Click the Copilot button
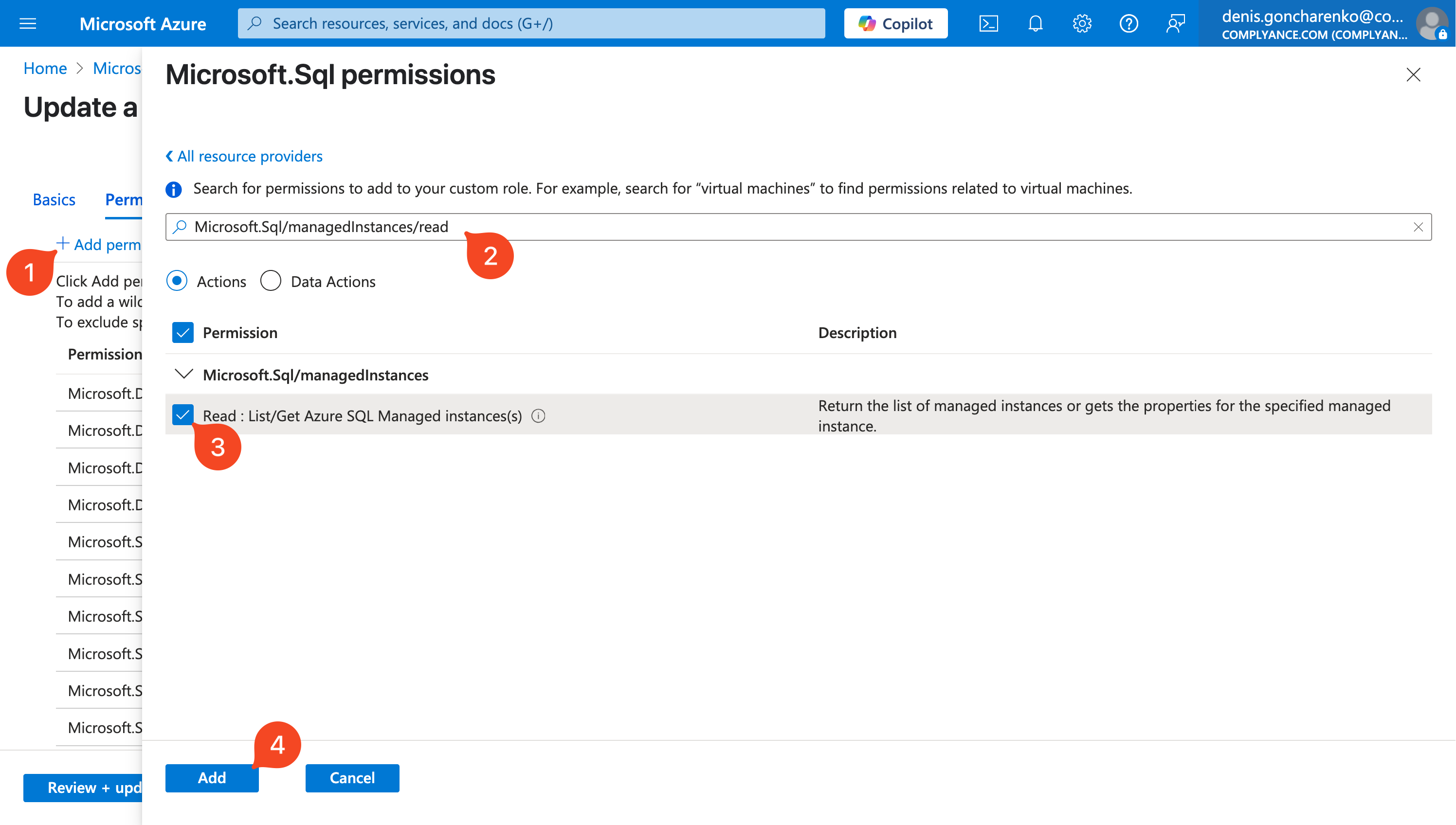The image size is (1456, 825). (x=895, y=23)
